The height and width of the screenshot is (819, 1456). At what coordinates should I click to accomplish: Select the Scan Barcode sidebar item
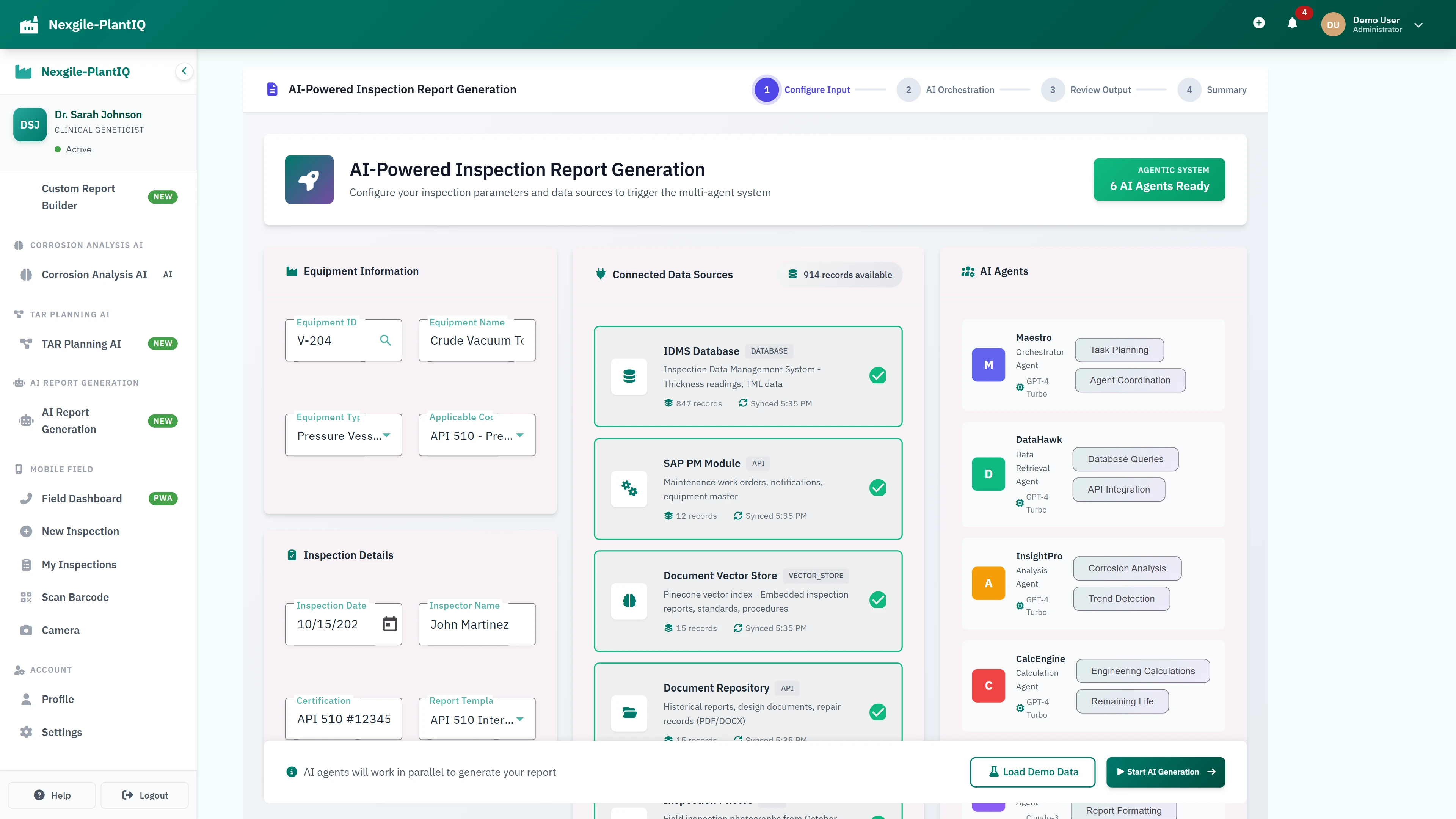click(75, 597)
